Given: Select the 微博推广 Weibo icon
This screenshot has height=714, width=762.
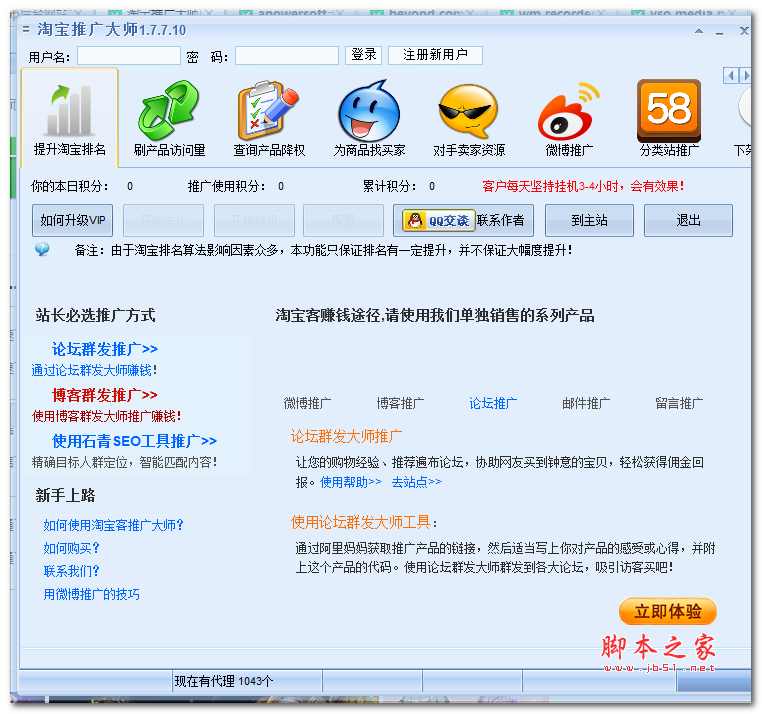Looking at the screenshot, I should coord(569,111).
